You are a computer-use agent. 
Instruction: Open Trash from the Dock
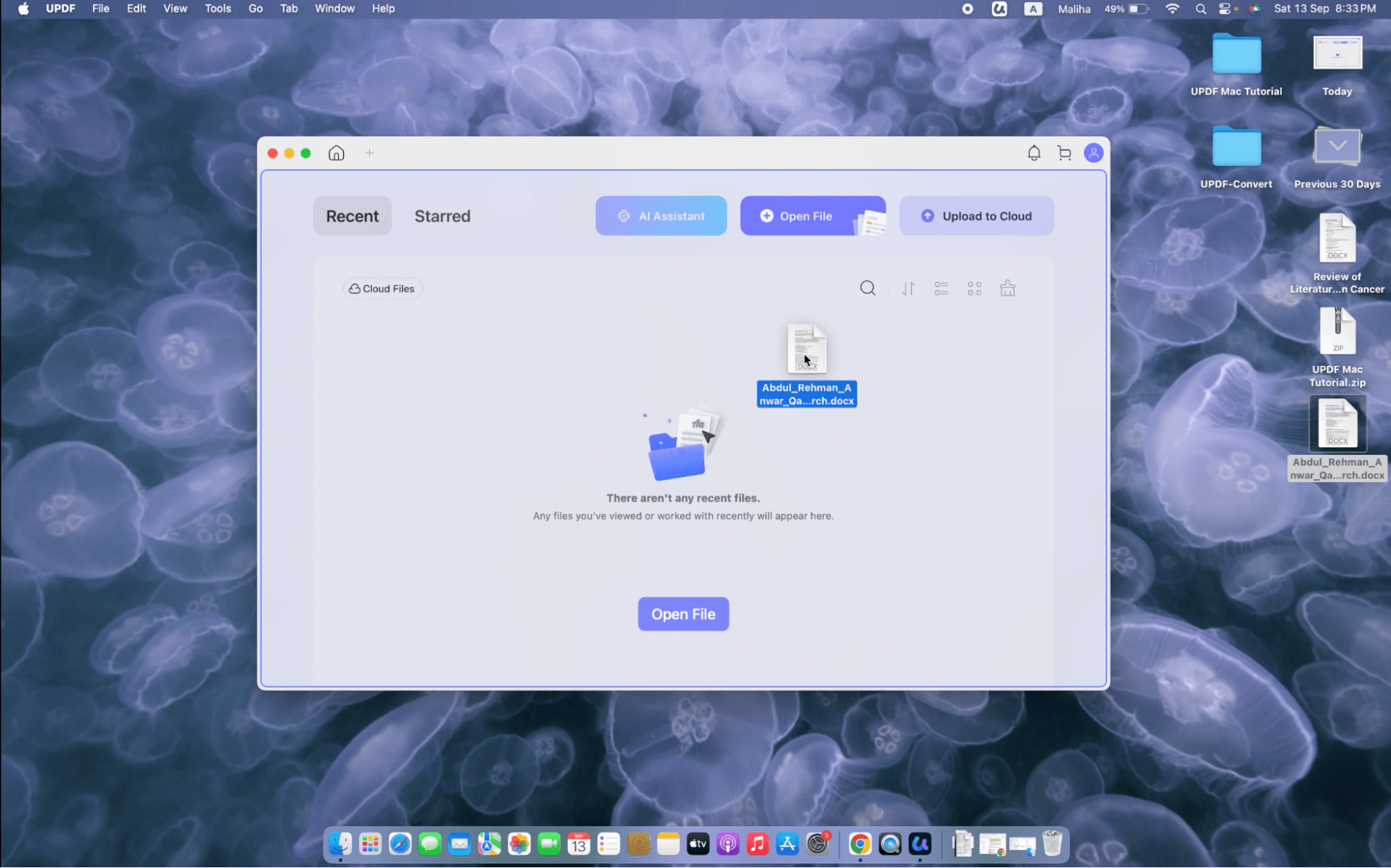1052,844
